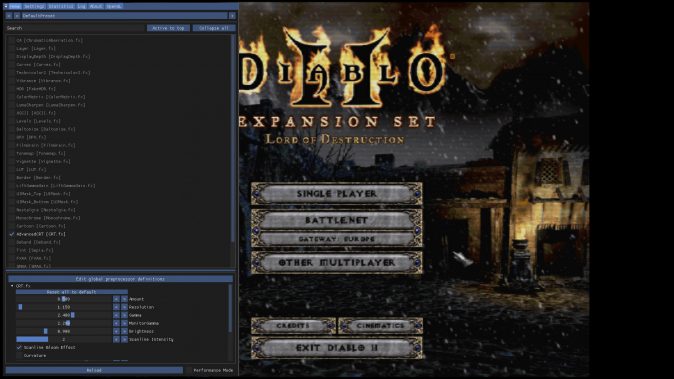This screenshot has height=379, width=674.
Task: Open the Statistics tab
Action: [x=61, y=6]
